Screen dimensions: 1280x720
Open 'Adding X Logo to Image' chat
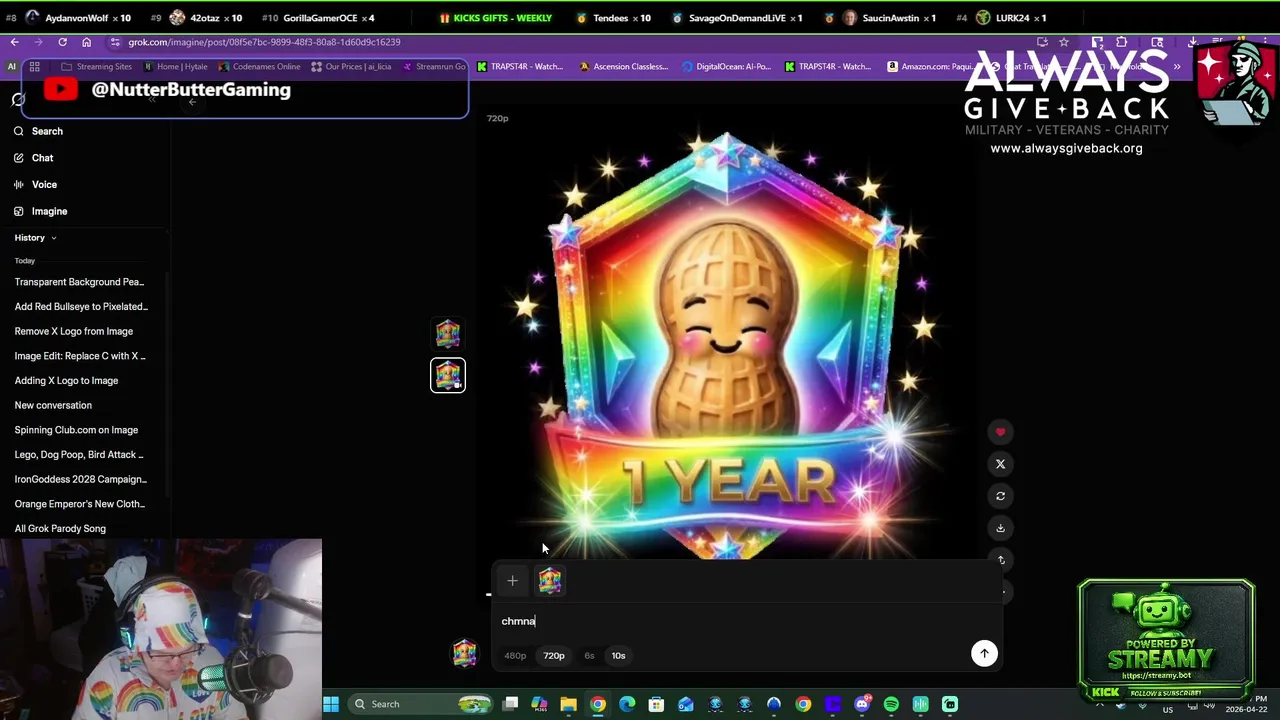tap(66, 381)
